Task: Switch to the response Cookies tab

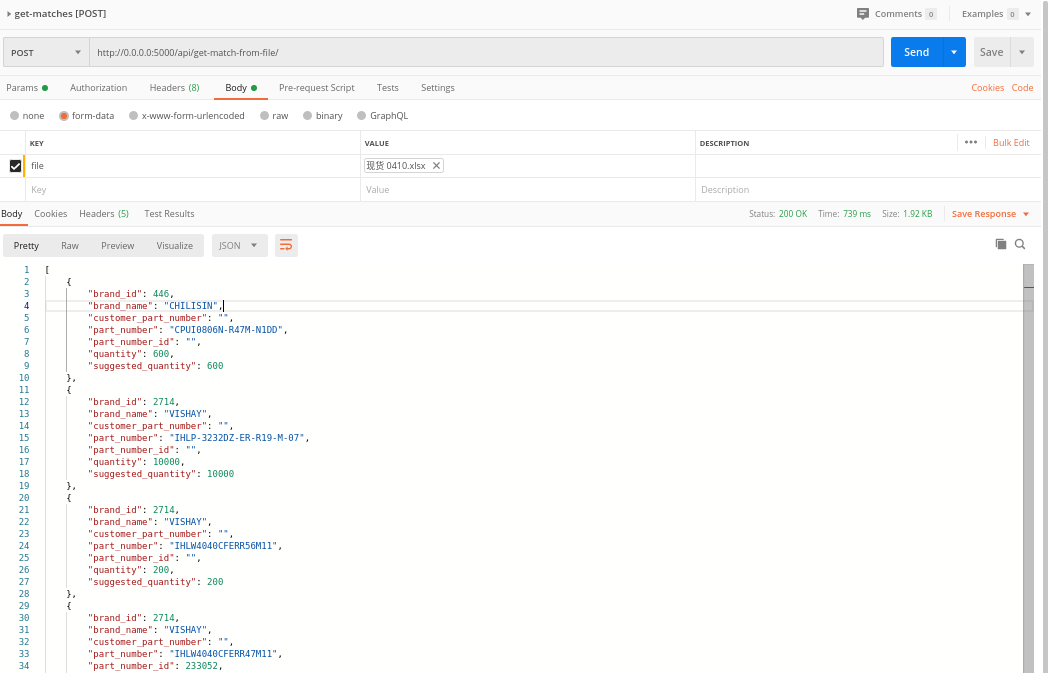Action: [x=50, y=214]
